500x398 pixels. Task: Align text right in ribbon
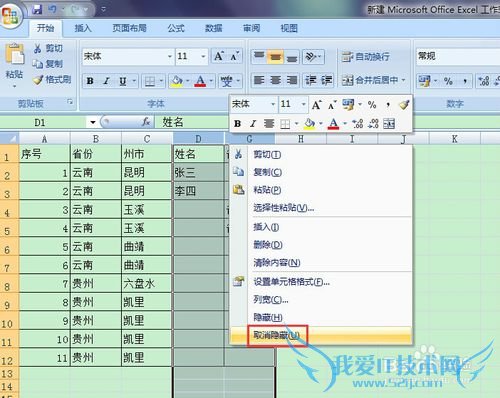[x=292, y=80]
